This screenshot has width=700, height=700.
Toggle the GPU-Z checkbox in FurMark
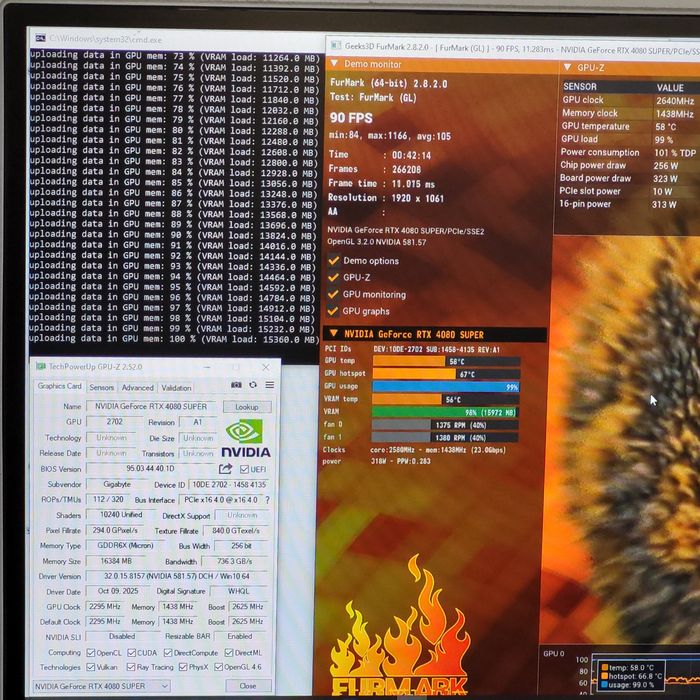(333, 277)
